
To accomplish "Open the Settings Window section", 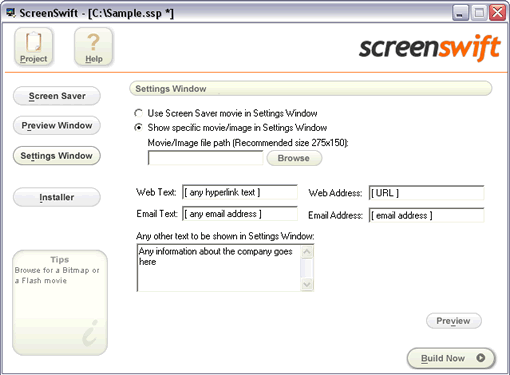I will (x=57, y=156).
